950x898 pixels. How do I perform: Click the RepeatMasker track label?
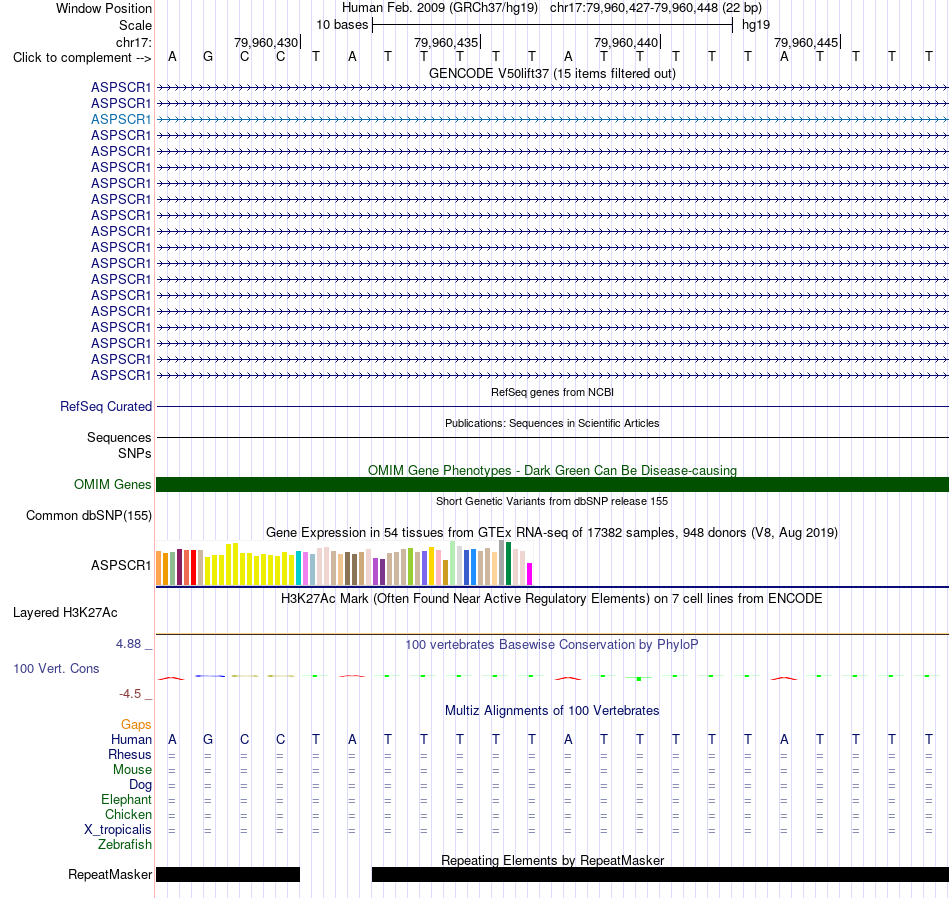110,874
